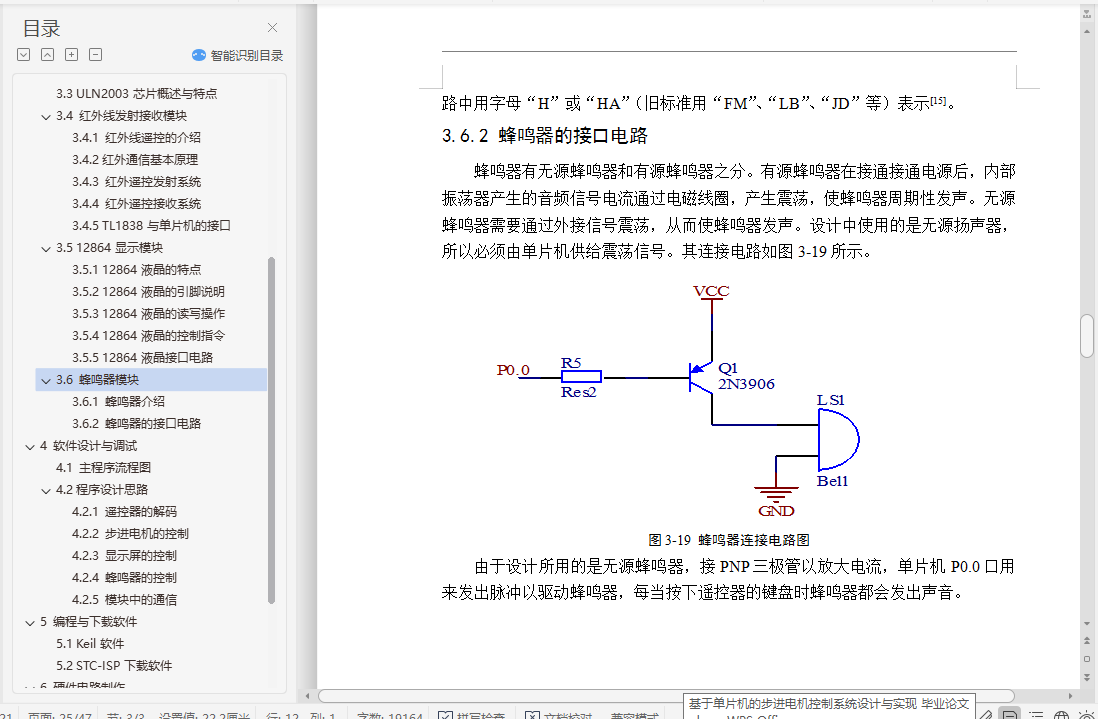This screenshot has width=1098, height=719.
Task: Select 3.5.5 12864 液晶接口电路
Action: [142, 357]
